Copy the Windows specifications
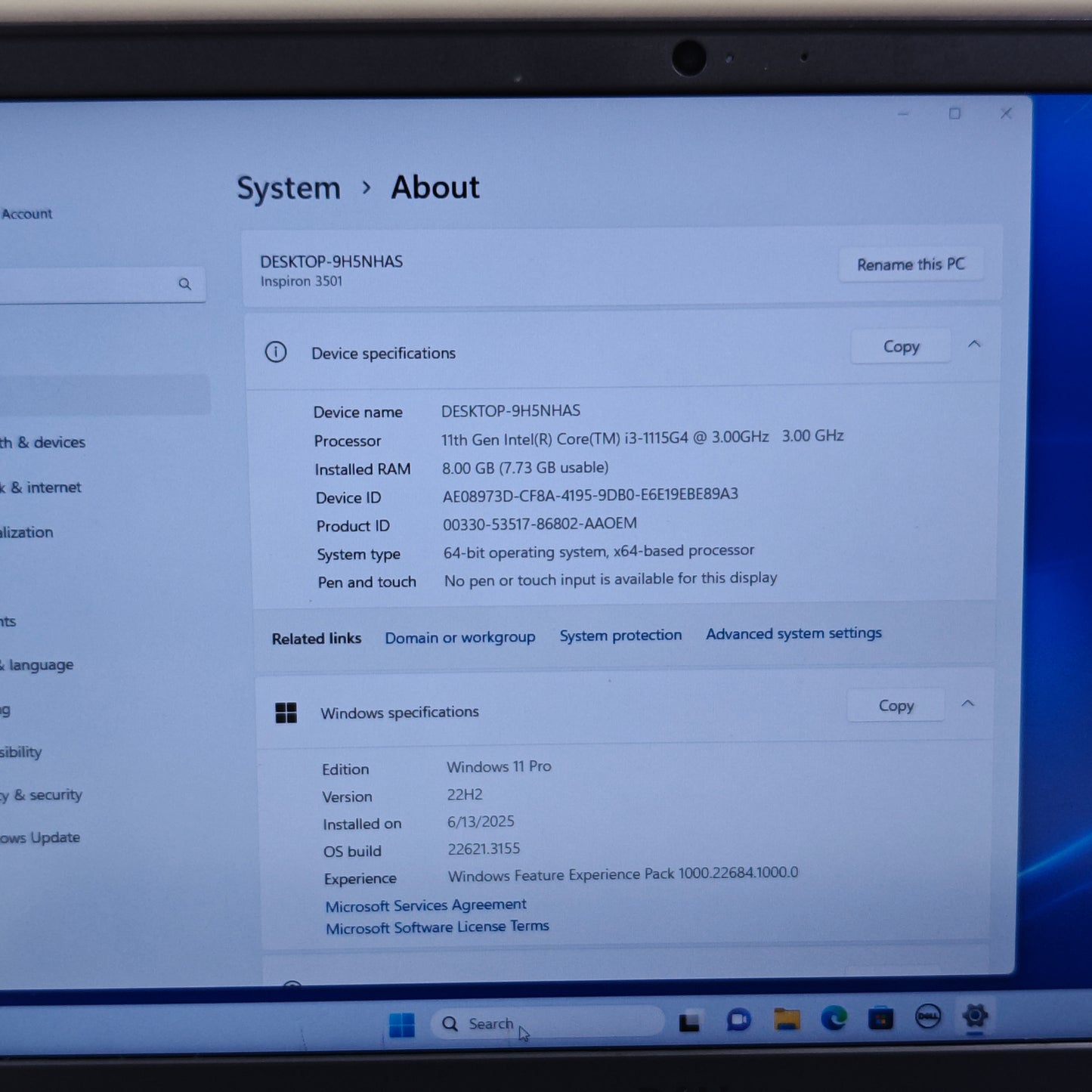Image resolution: width=1092 pixels, height=1092 pixels. (x=896, y=706)
